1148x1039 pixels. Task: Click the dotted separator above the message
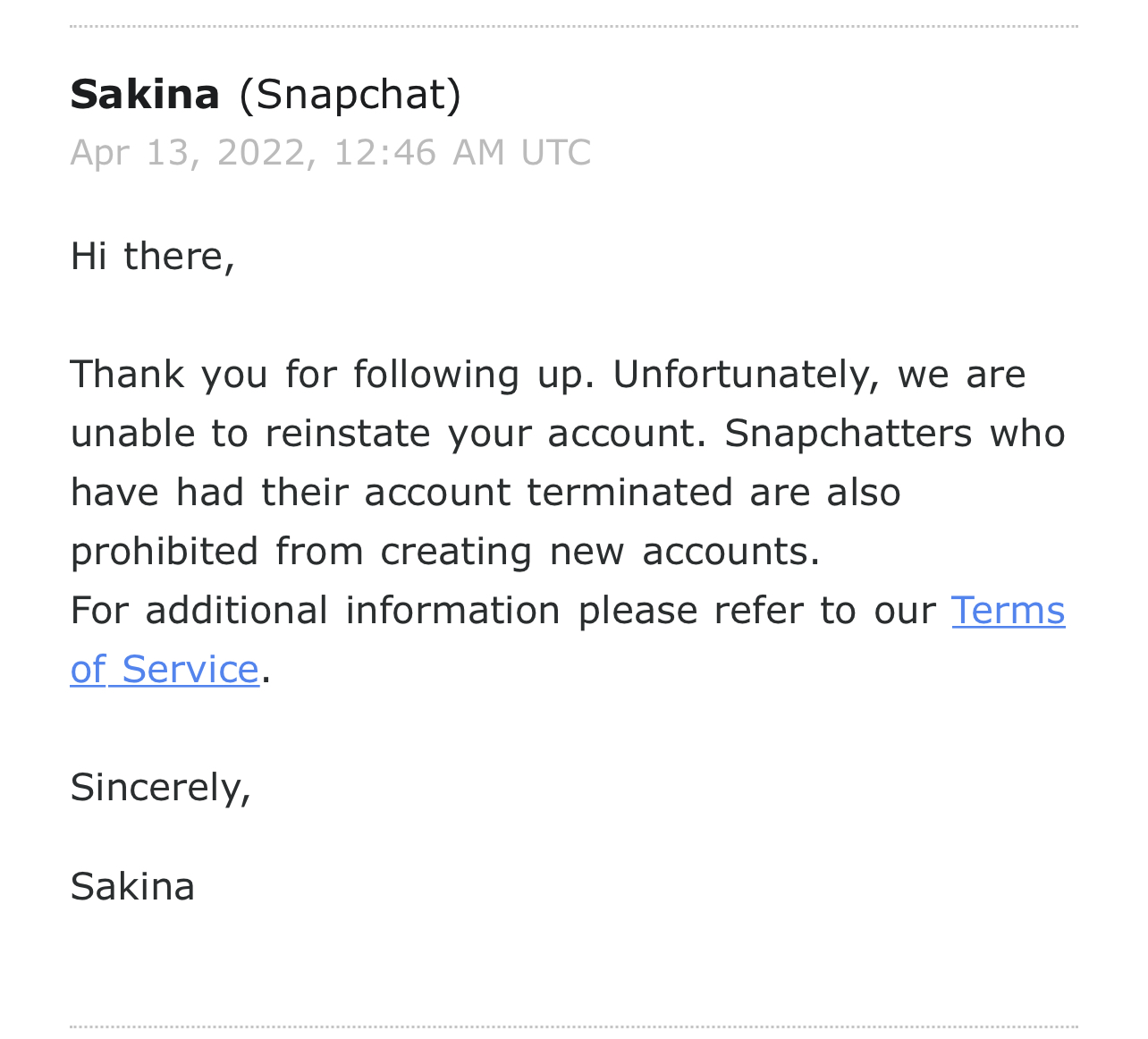(x=574, y=27)
